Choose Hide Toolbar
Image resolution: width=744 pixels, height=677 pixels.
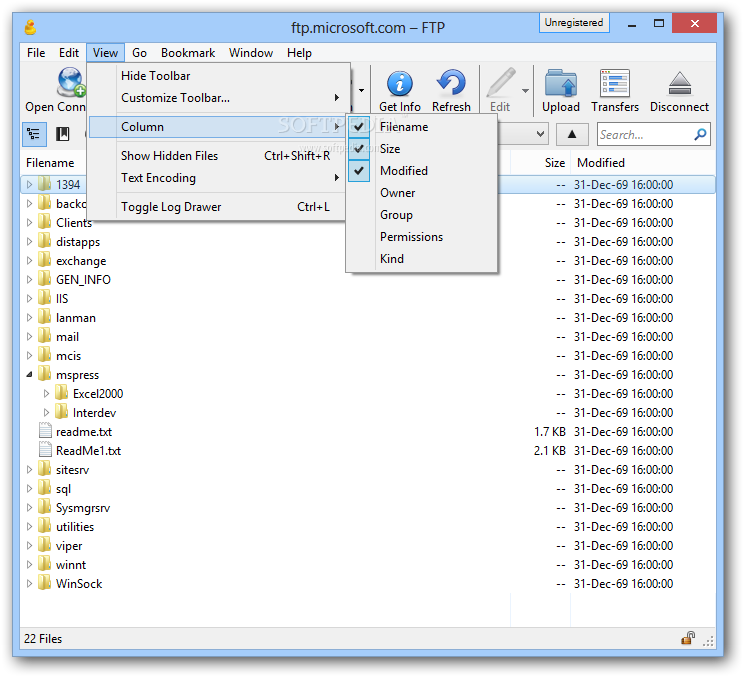218,75
